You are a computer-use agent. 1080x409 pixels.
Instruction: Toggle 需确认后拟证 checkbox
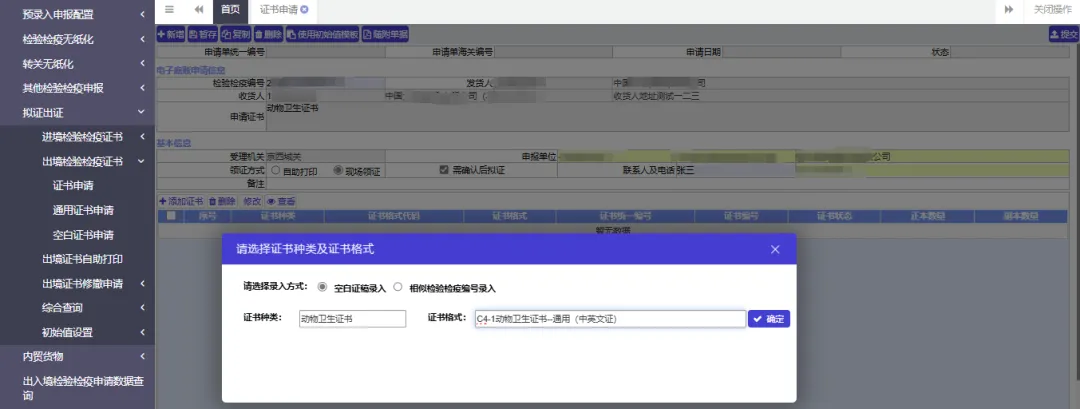[x=444, y=169]
